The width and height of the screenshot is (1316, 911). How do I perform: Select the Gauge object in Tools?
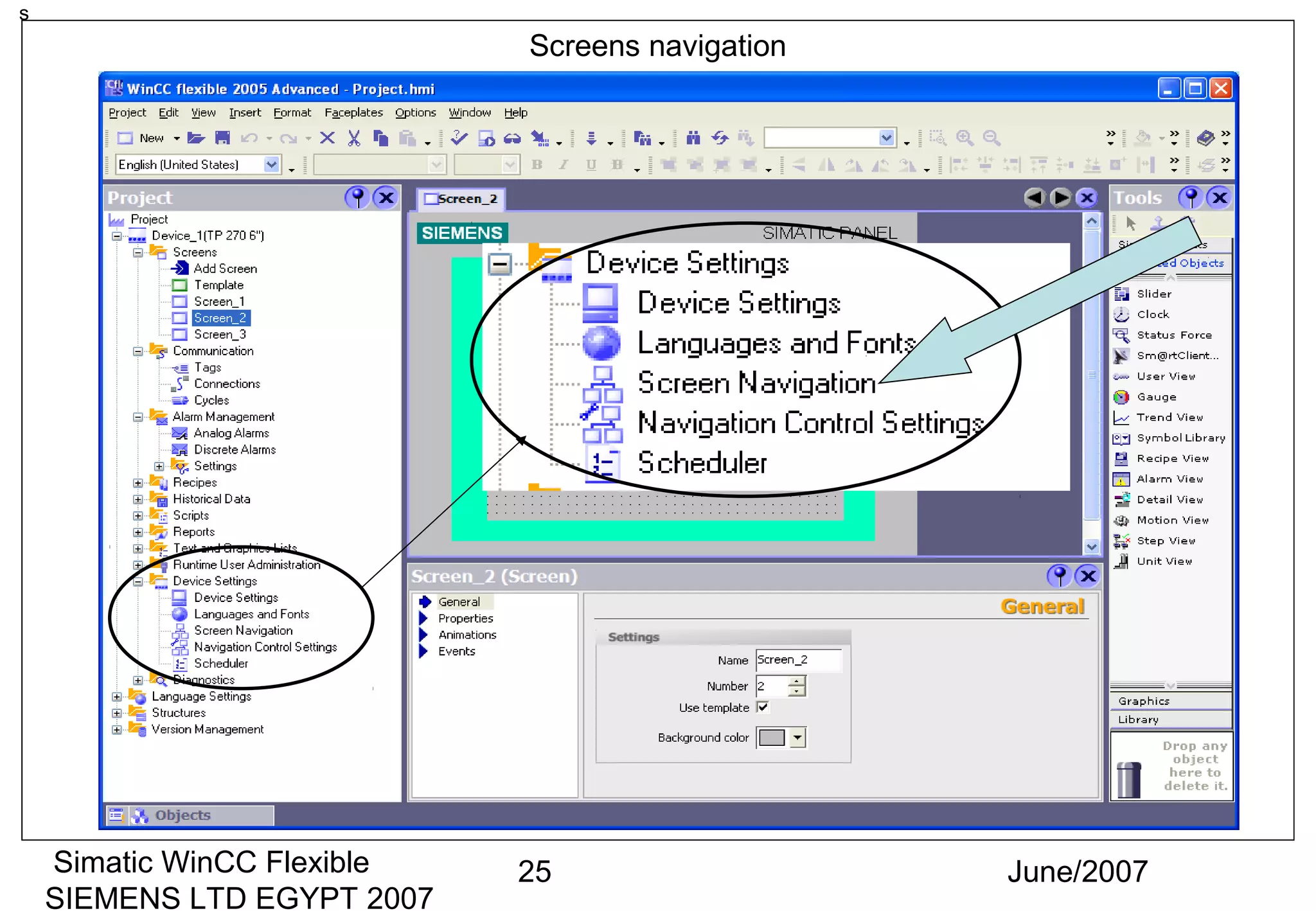(1156, 397)
